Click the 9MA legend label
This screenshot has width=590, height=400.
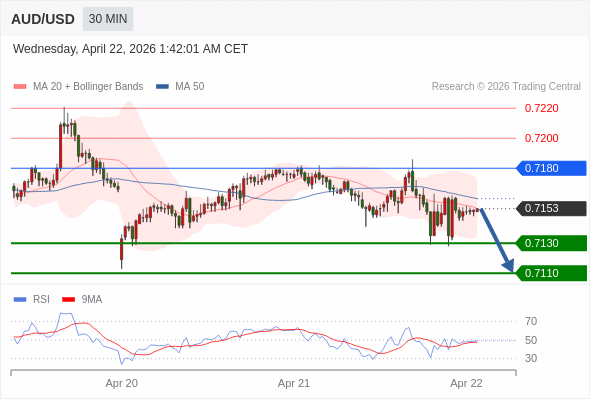click(92, 300)
